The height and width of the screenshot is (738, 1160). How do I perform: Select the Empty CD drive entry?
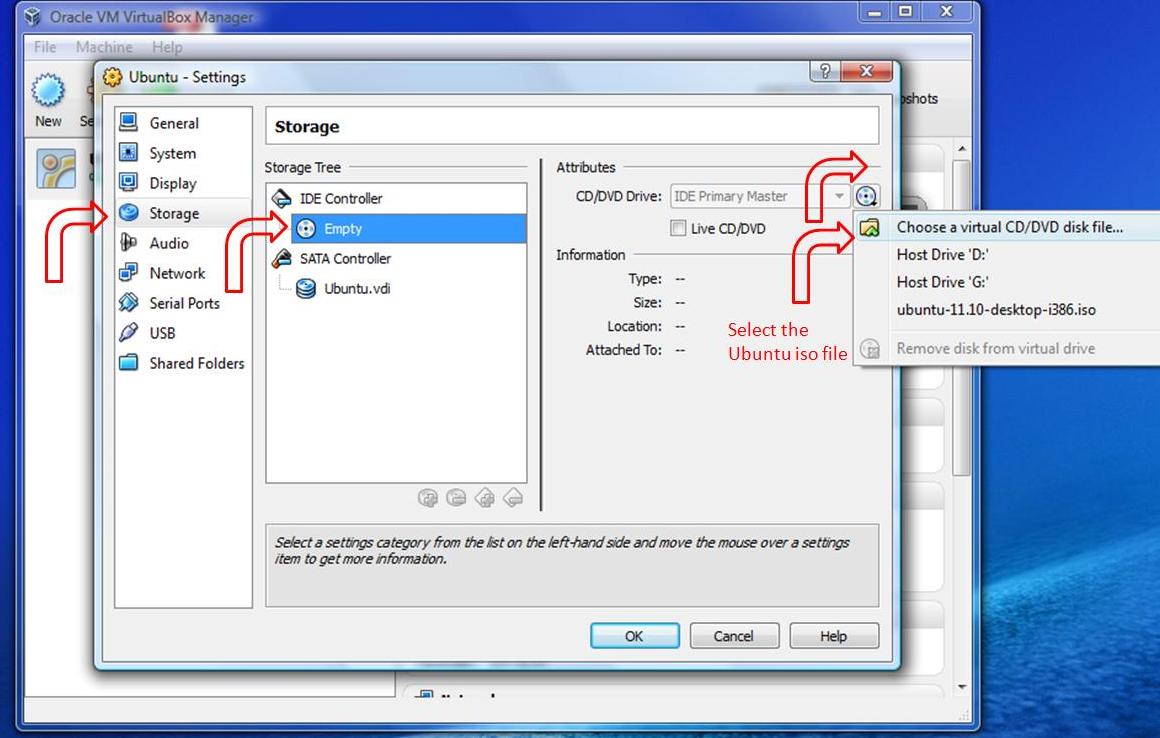coord(408,228)
